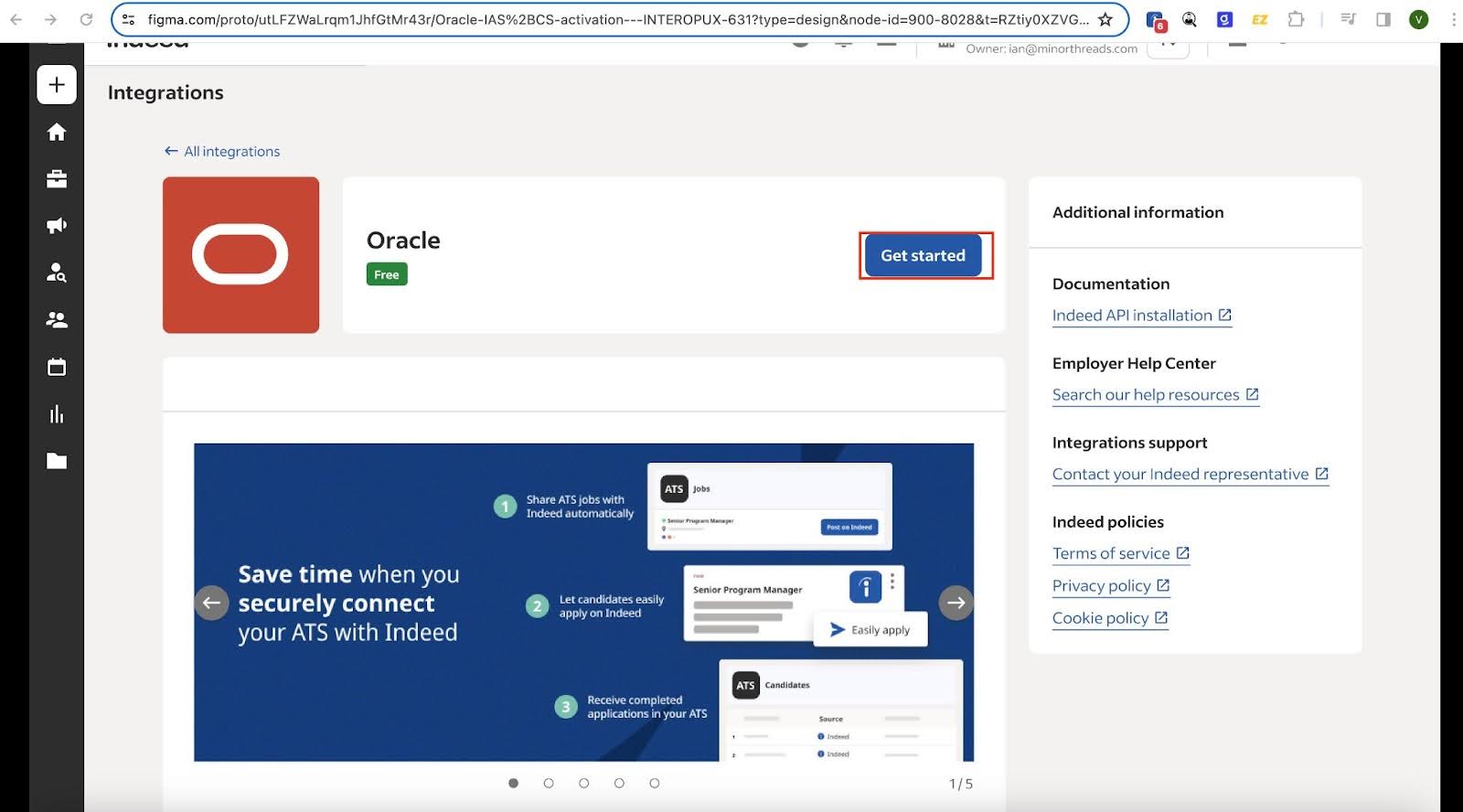Image resolution: width=1463 pixels, height=812 pixels.
Task: Open the image search extension icon
Action: pyautogui.click(x=1190, y=19)
